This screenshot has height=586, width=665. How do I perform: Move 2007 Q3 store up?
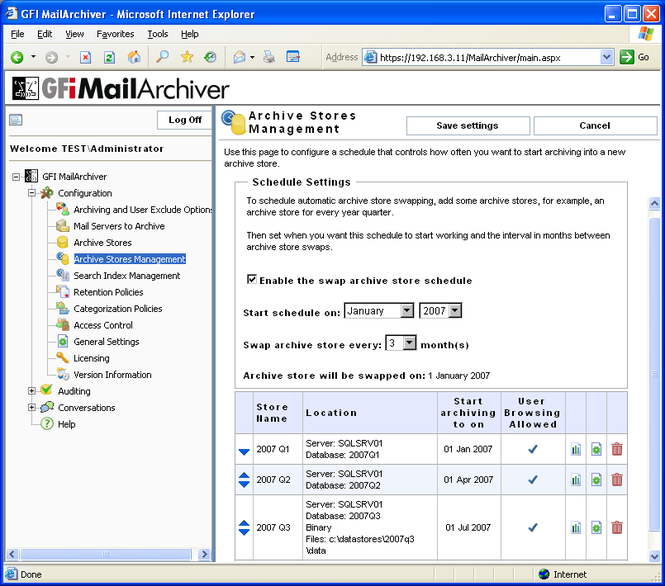[x=244, y=523]
